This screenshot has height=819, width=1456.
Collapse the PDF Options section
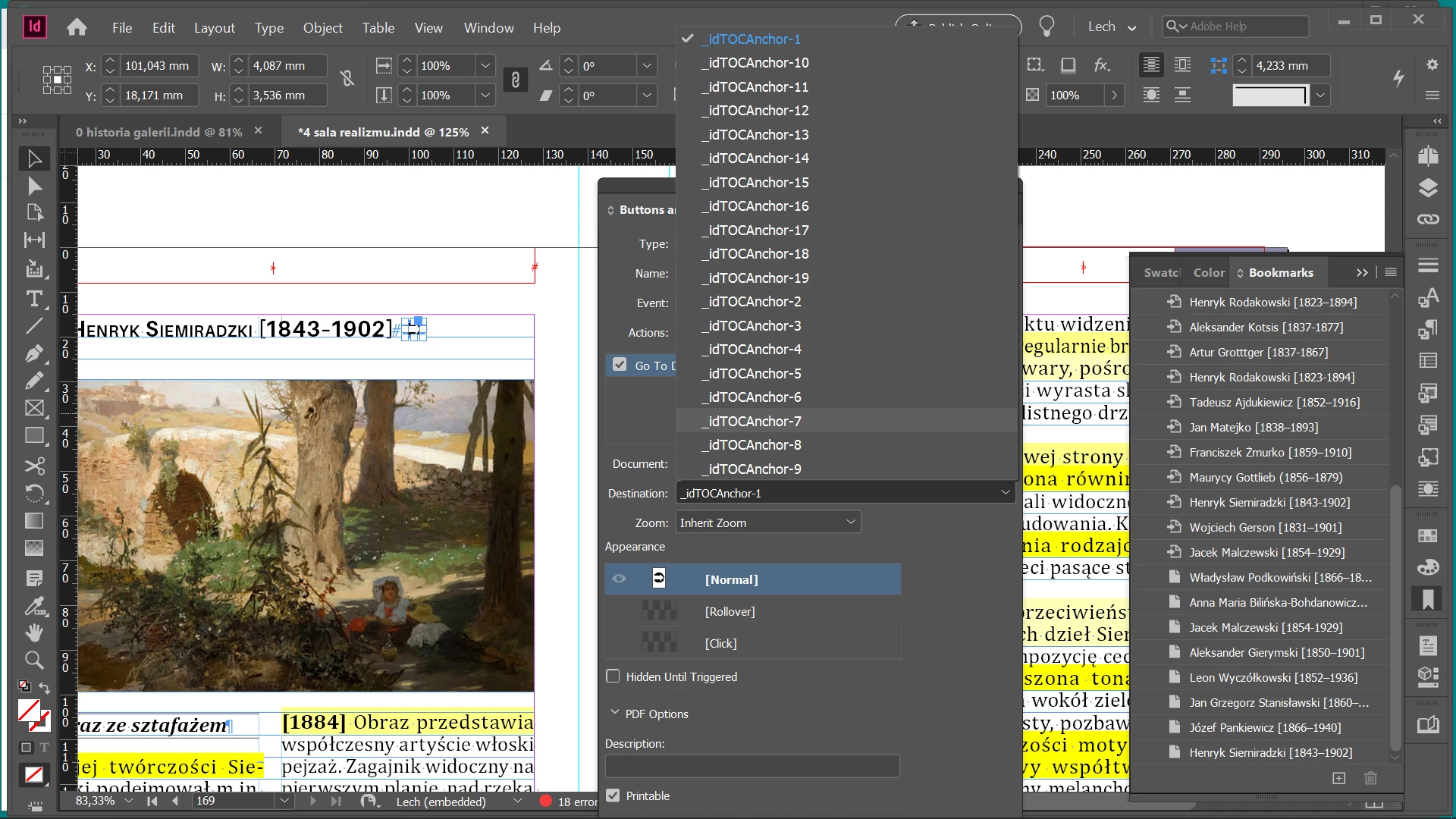click(614, 714)
